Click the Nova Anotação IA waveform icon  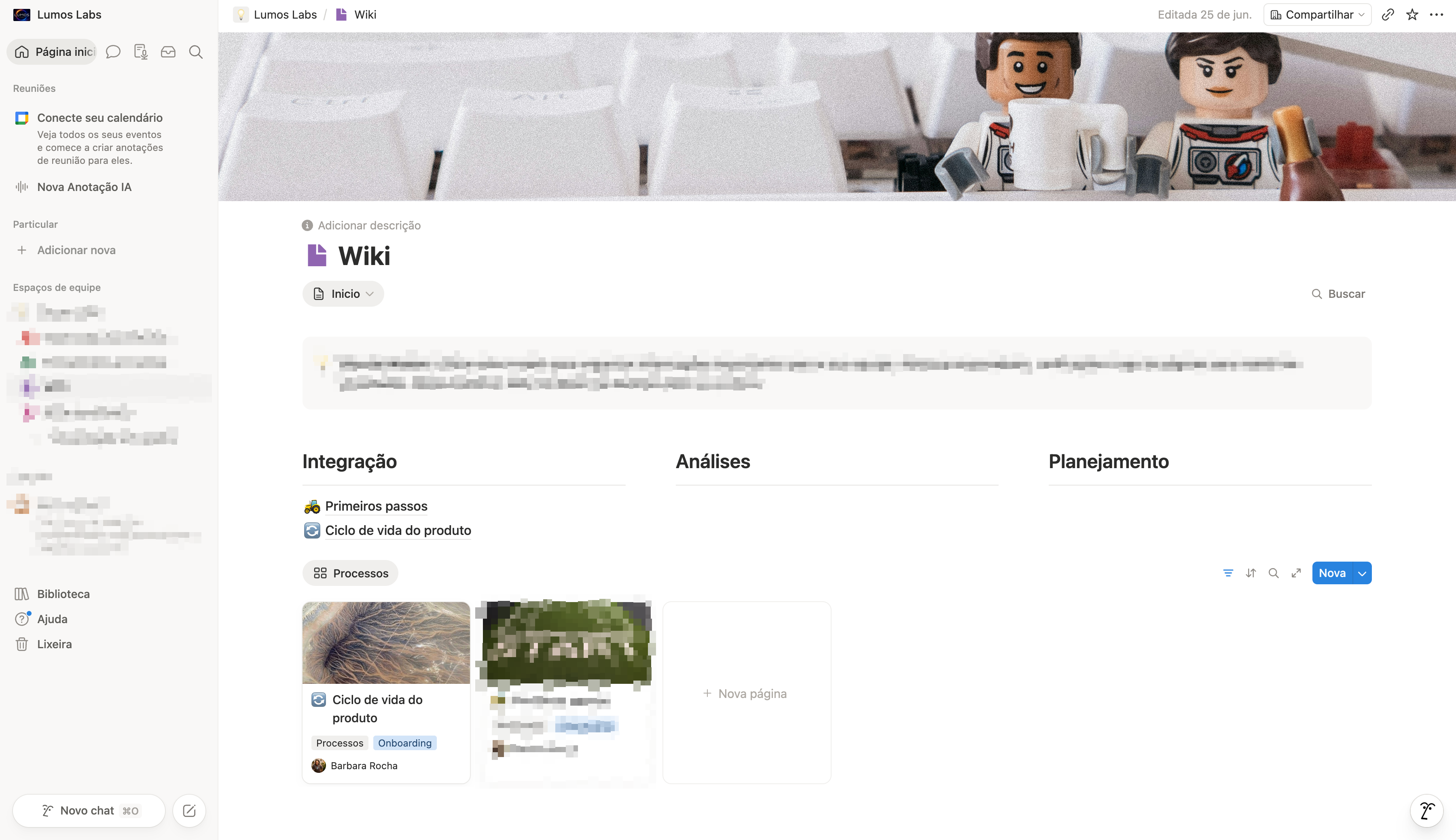point(22,187)
